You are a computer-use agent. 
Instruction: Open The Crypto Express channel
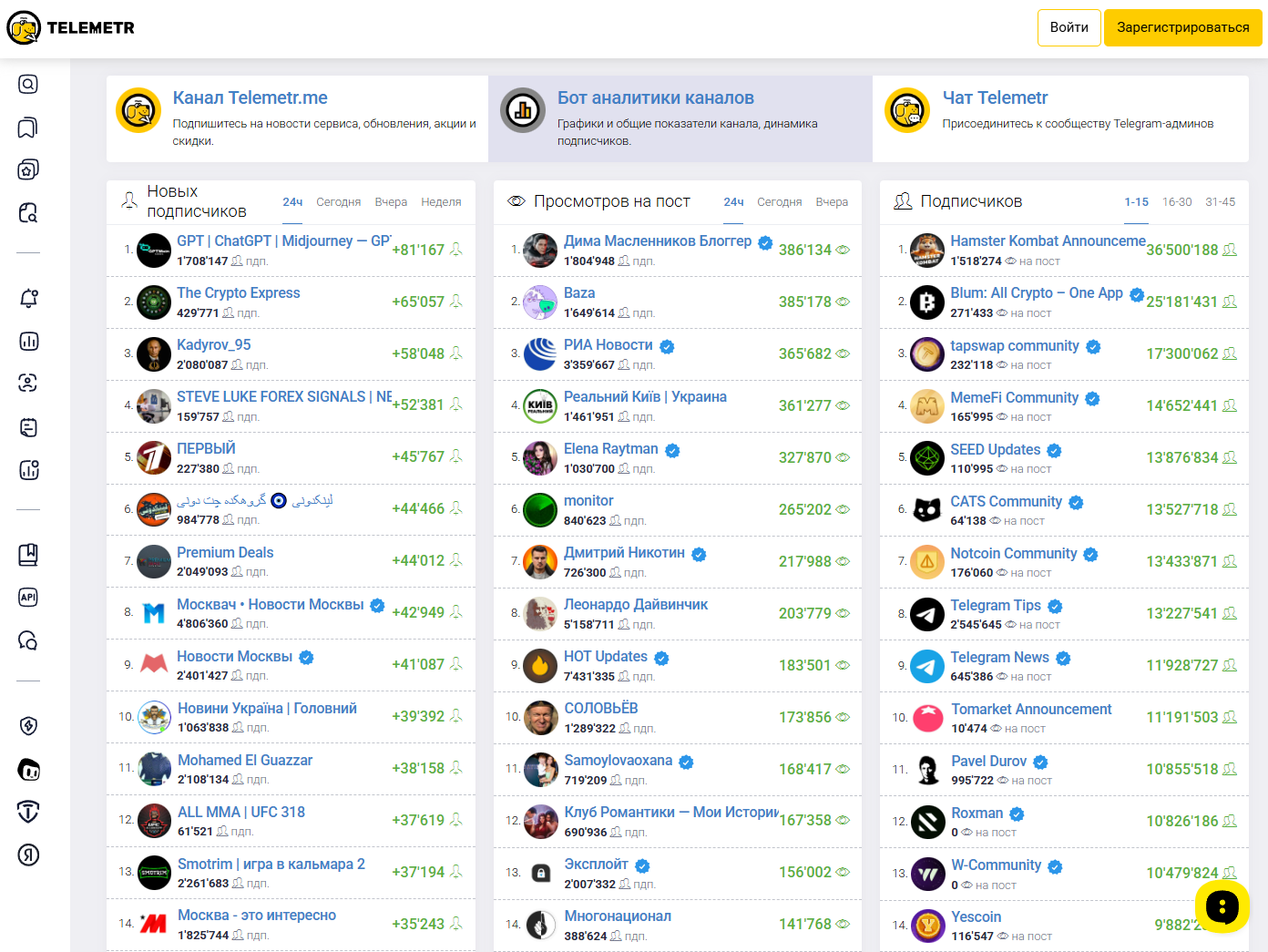(x=239, y=292)
